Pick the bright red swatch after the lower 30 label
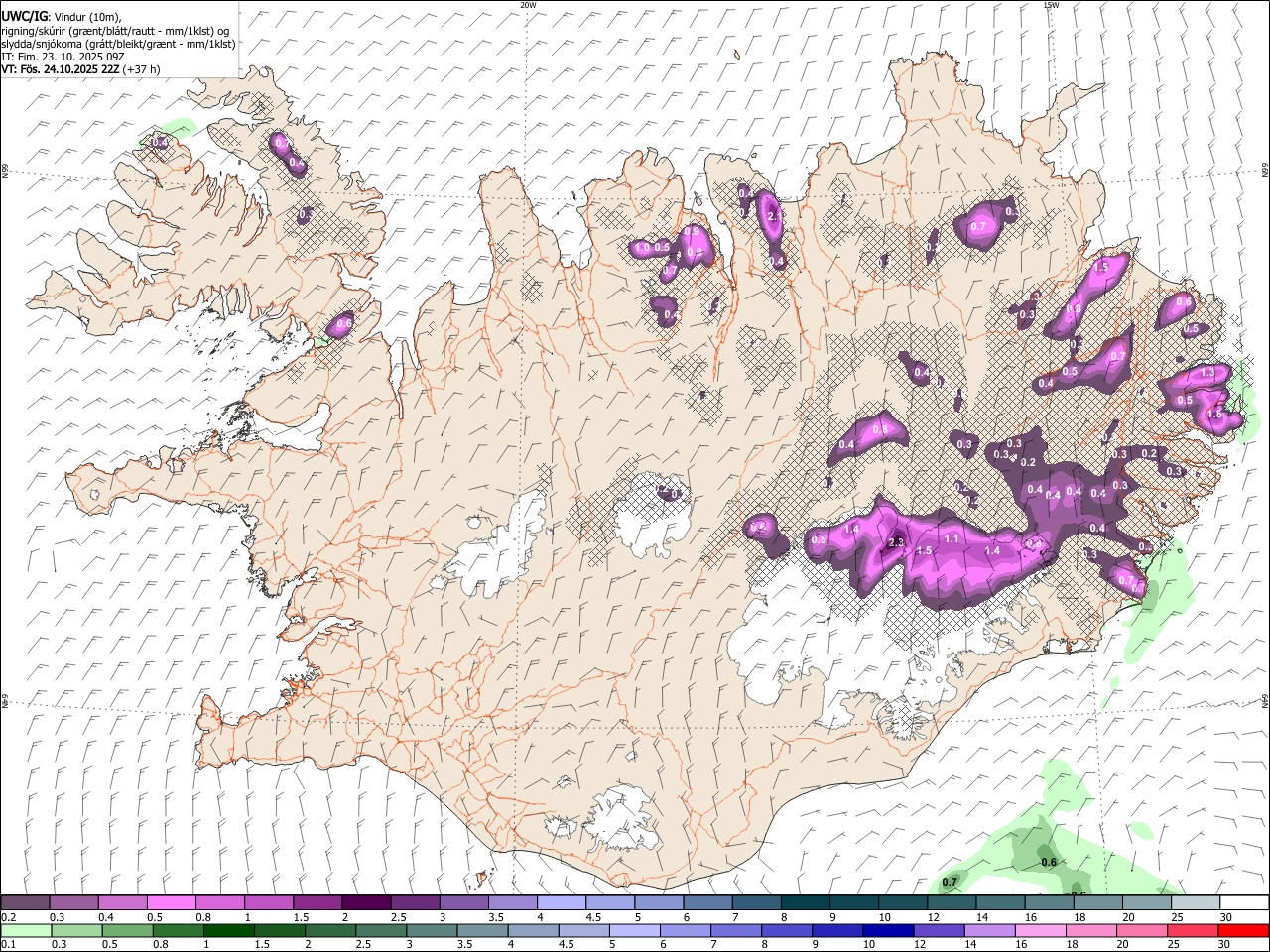 tap(1242, 930)
